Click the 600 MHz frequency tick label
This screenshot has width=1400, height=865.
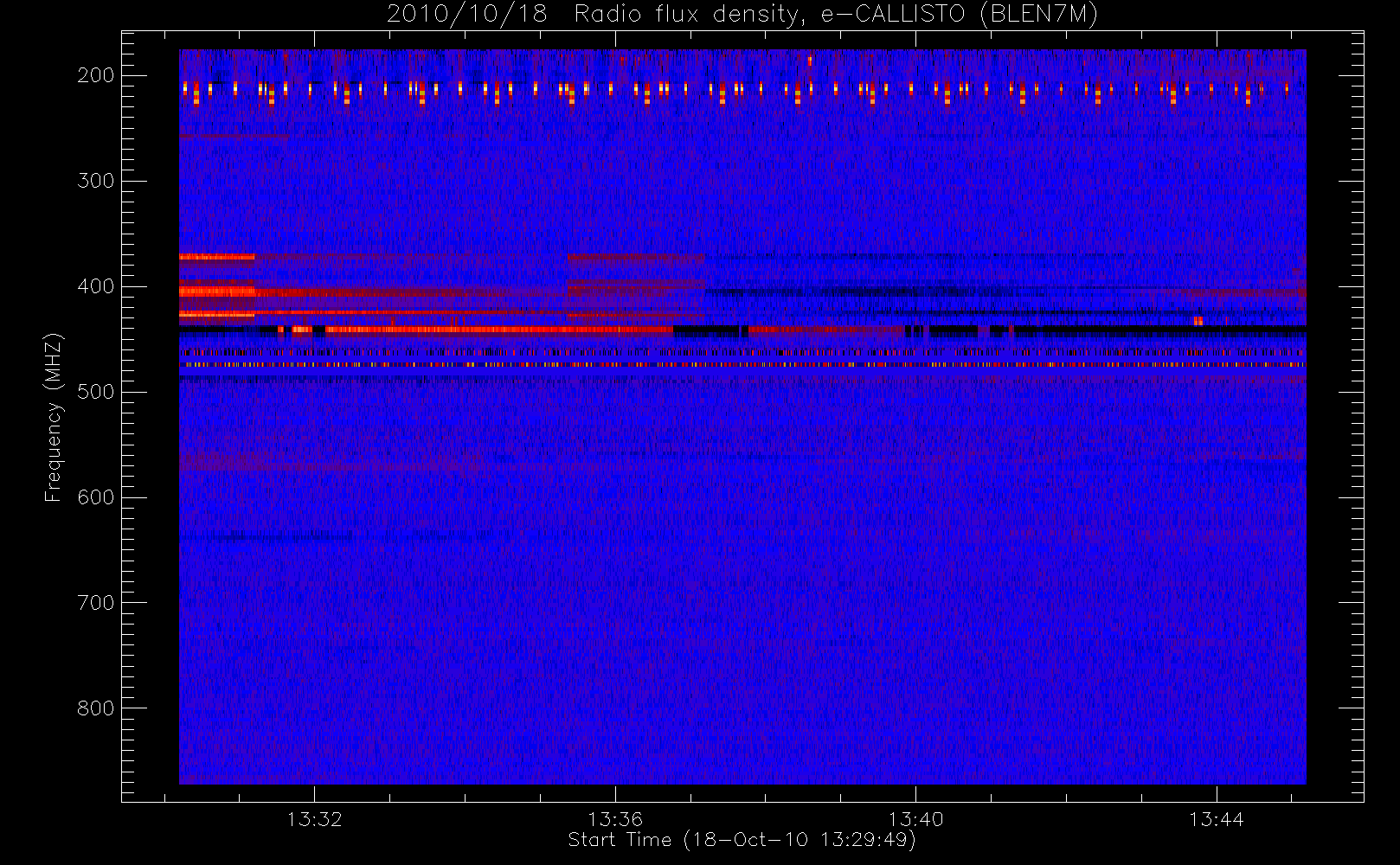(96, 497)
